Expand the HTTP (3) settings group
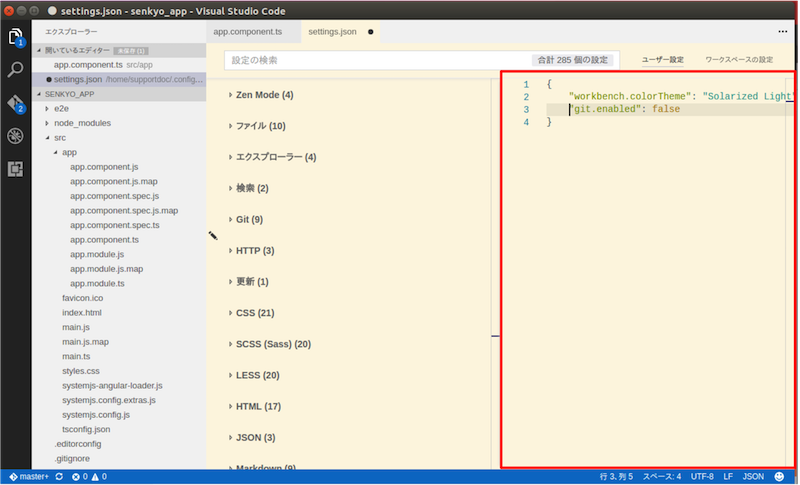This screenshot has width=800, height=485. tap(251, 250)
